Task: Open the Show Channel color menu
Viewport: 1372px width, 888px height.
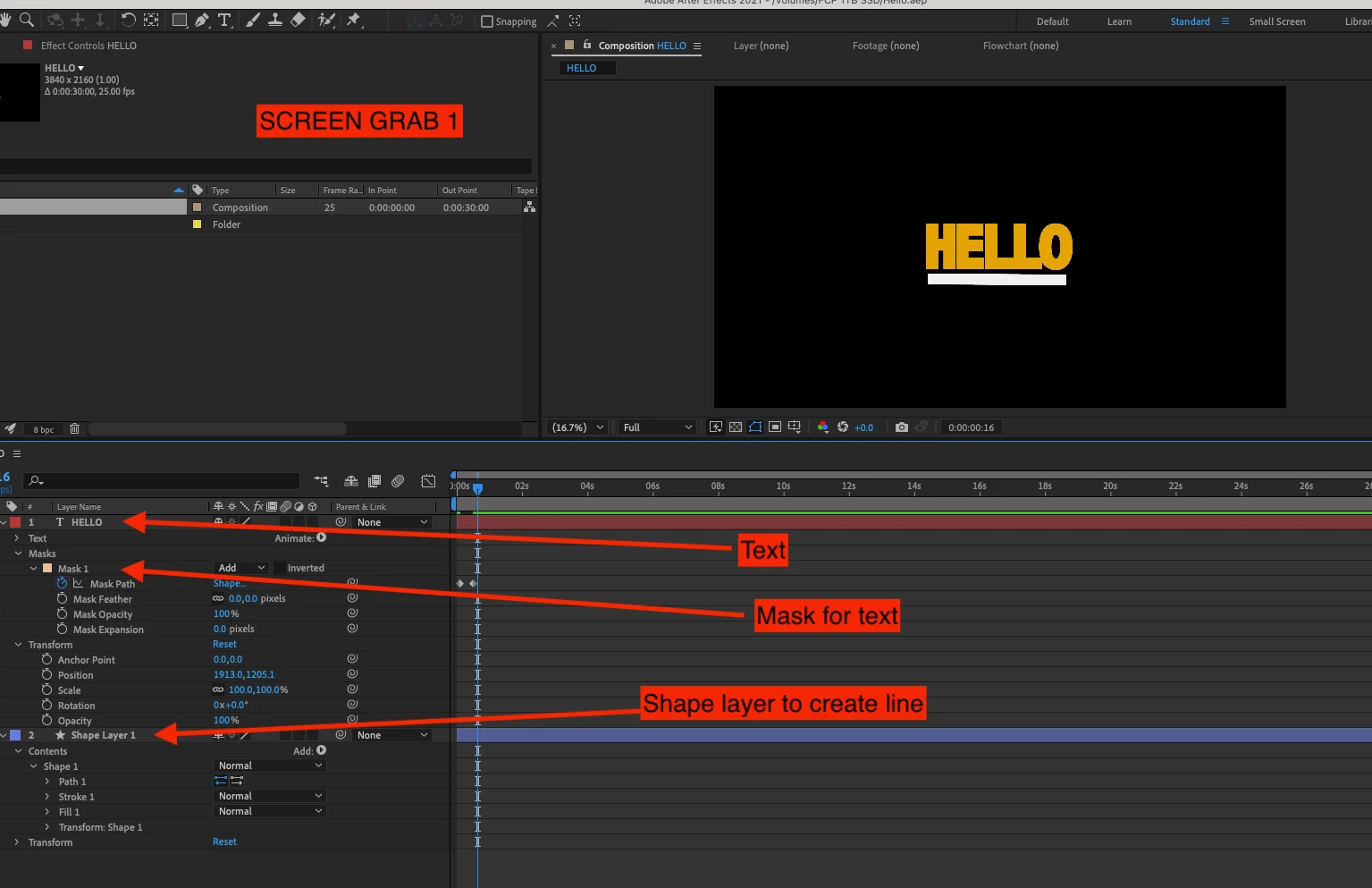Action: [x=823, y=427]
